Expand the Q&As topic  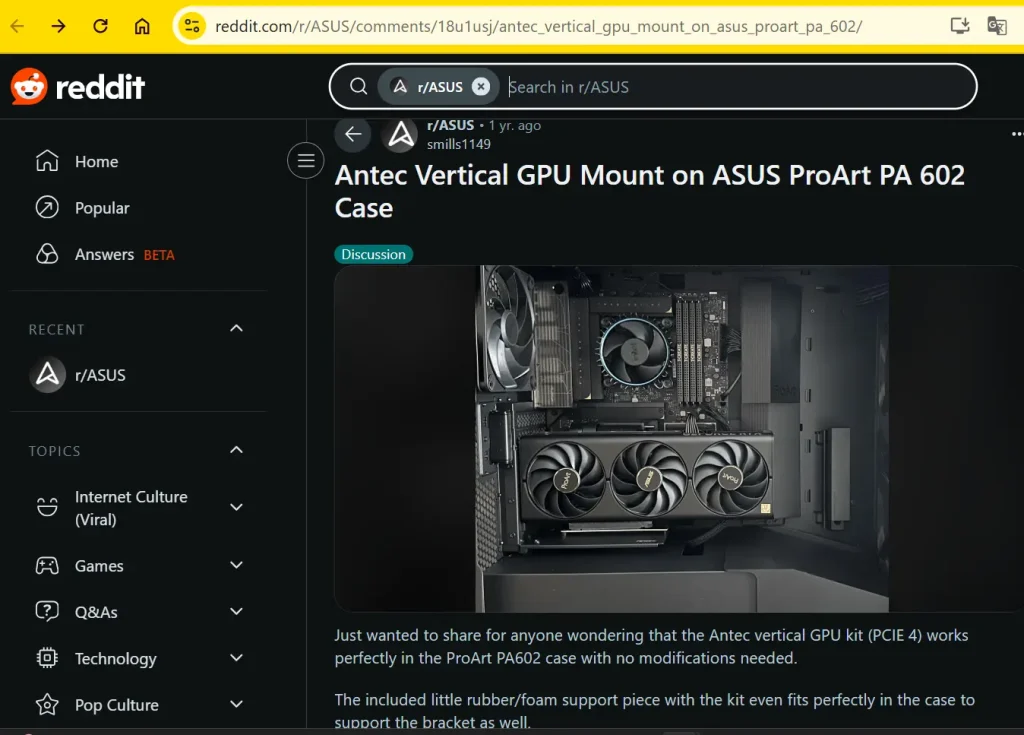[x=236, y=612]
